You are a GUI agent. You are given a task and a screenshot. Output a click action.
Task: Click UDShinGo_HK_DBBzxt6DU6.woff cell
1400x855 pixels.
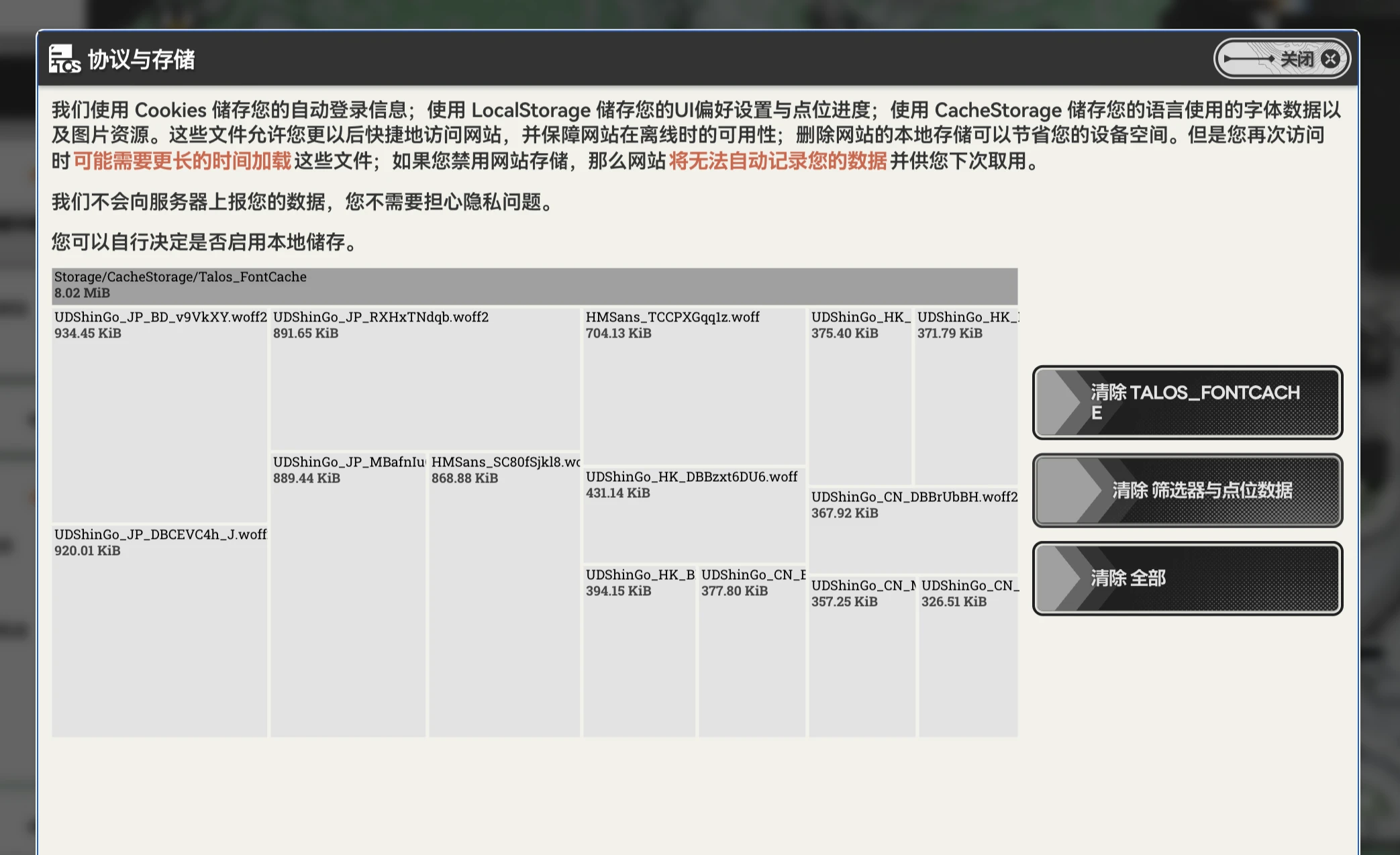(x=694, y=515)
